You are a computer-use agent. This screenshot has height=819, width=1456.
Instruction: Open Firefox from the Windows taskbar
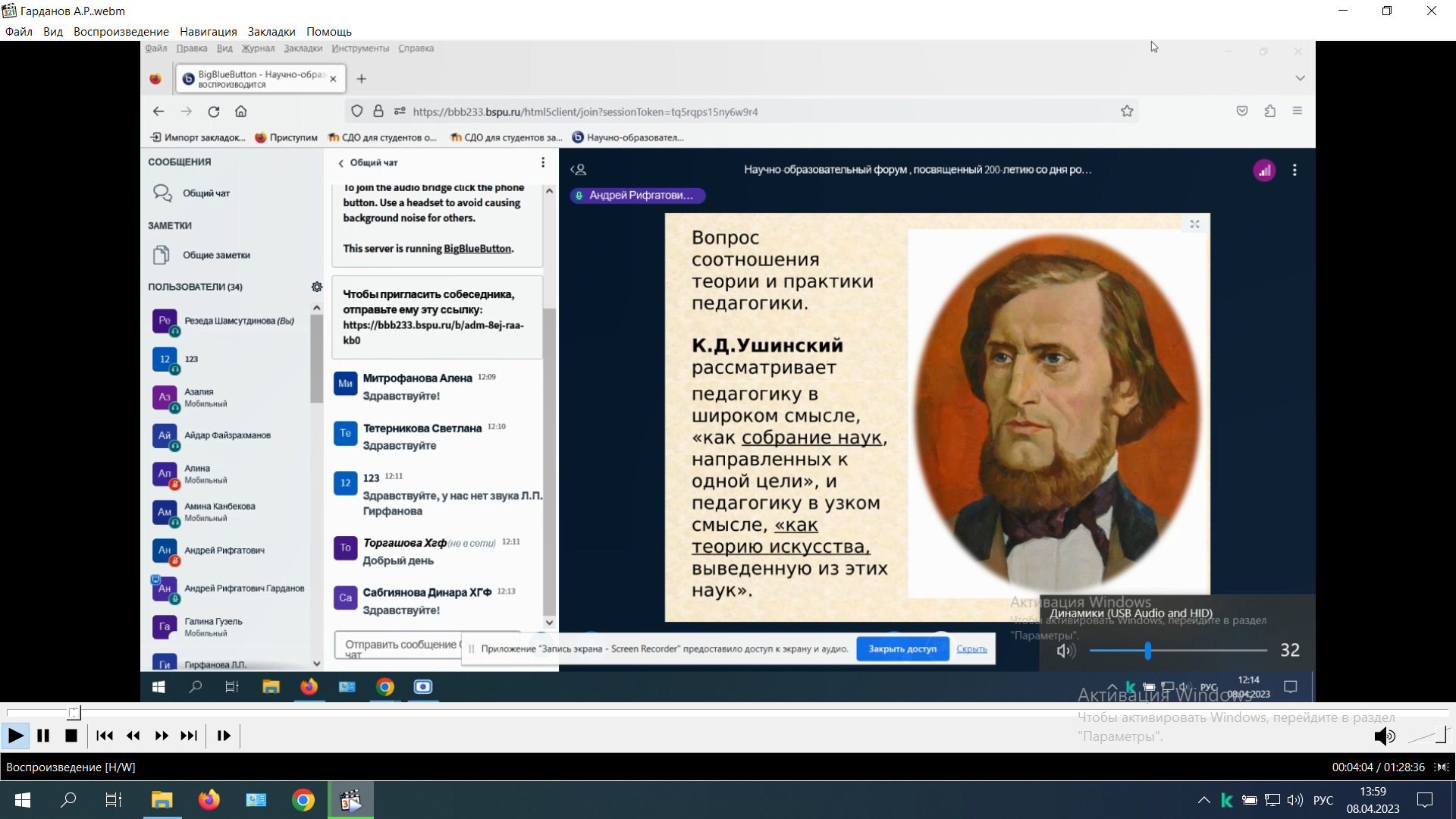tap(209, 800)
